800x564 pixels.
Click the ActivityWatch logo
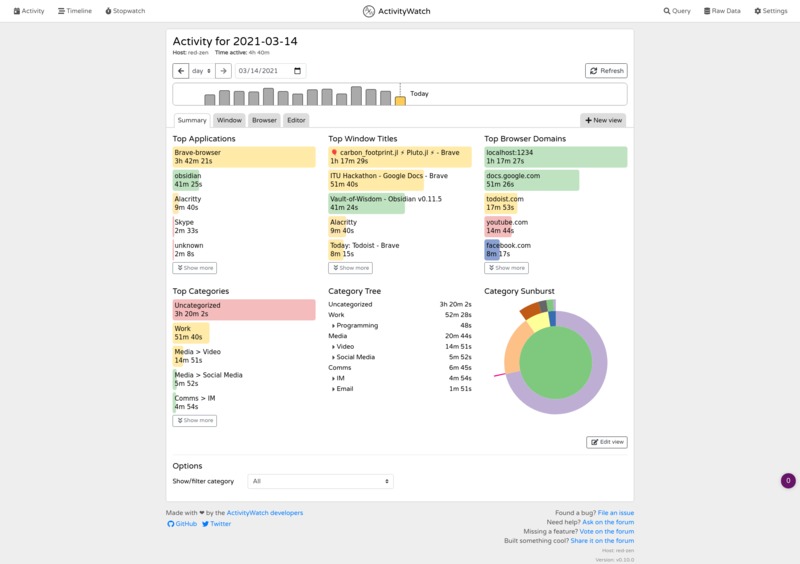[396, 11]
